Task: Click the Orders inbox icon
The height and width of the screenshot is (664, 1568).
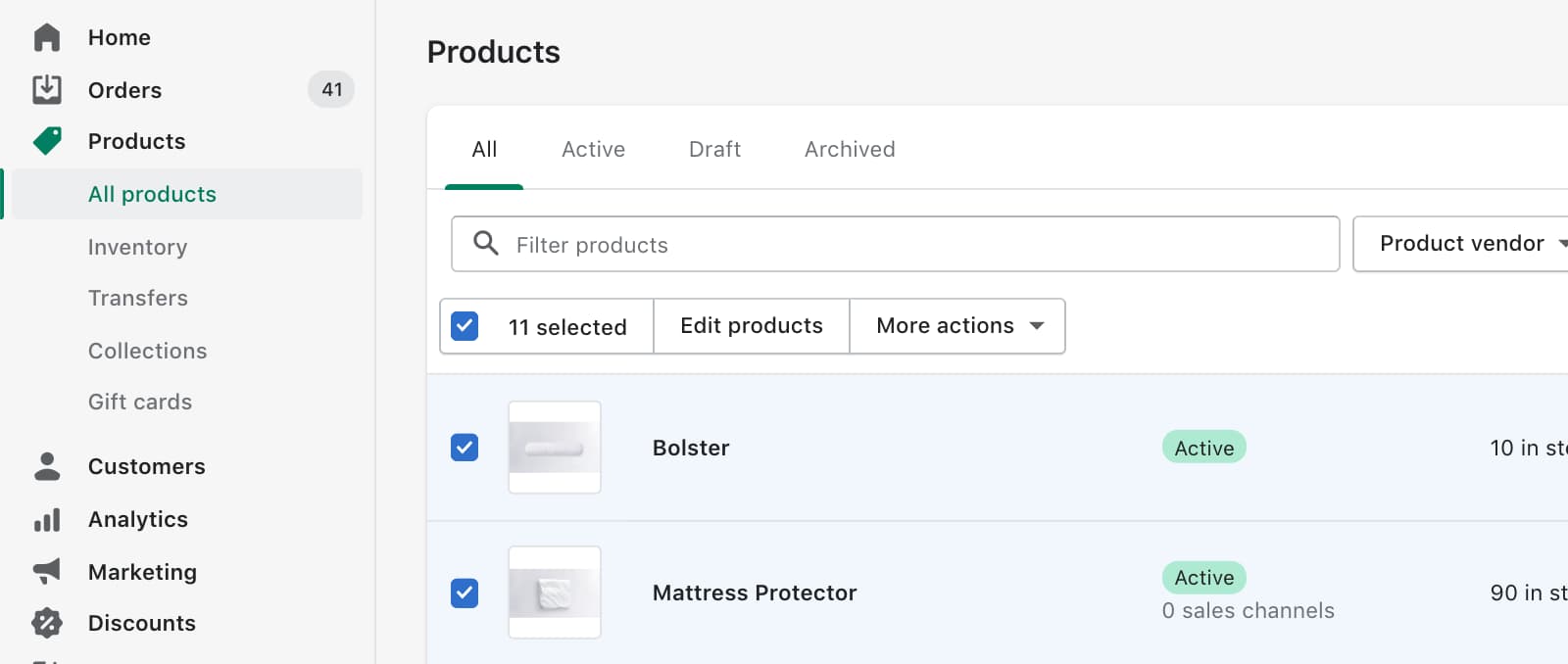Action: 47,90
